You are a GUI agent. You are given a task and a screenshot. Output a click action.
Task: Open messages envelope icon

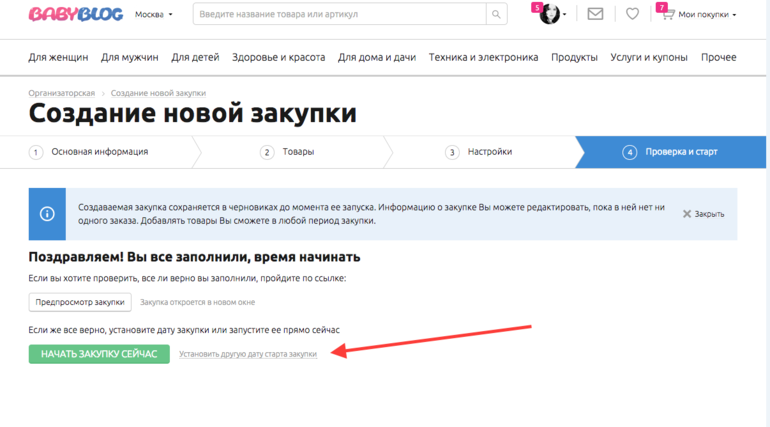click(595, 15)
